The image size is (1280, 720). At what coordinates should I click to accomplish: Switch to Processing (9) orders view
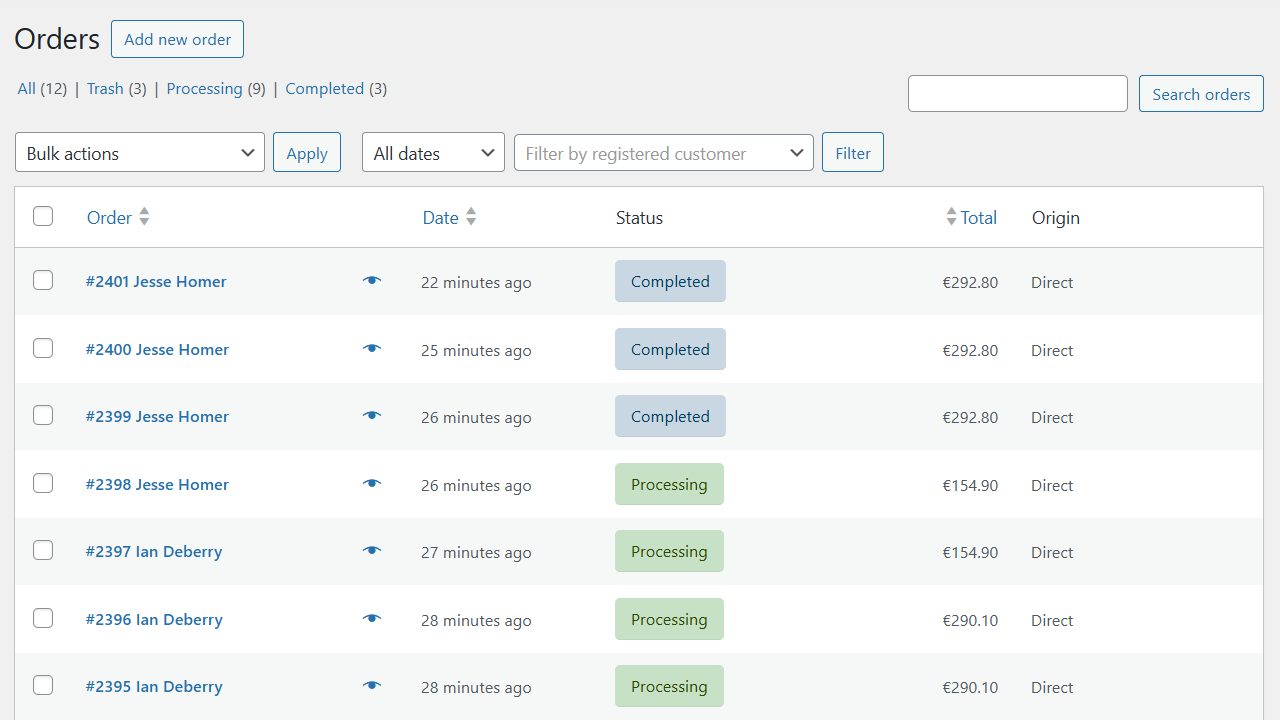216,88
